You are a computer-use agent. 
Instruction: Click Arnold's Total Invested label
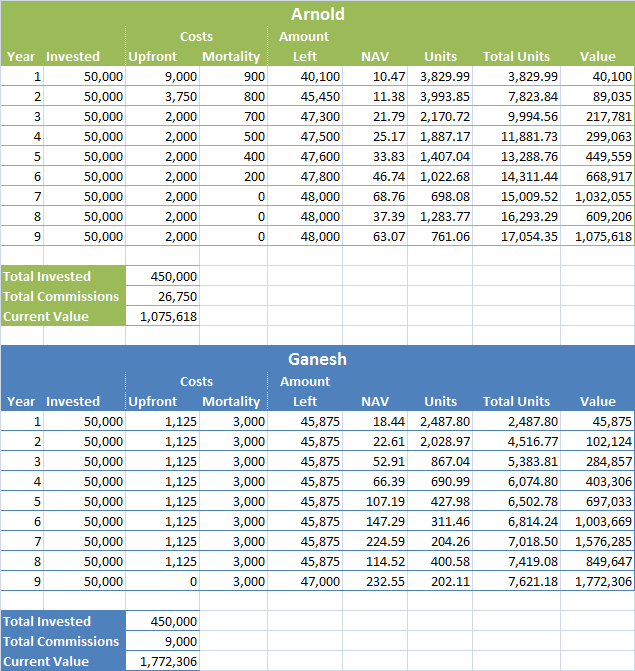click(47, 276)
